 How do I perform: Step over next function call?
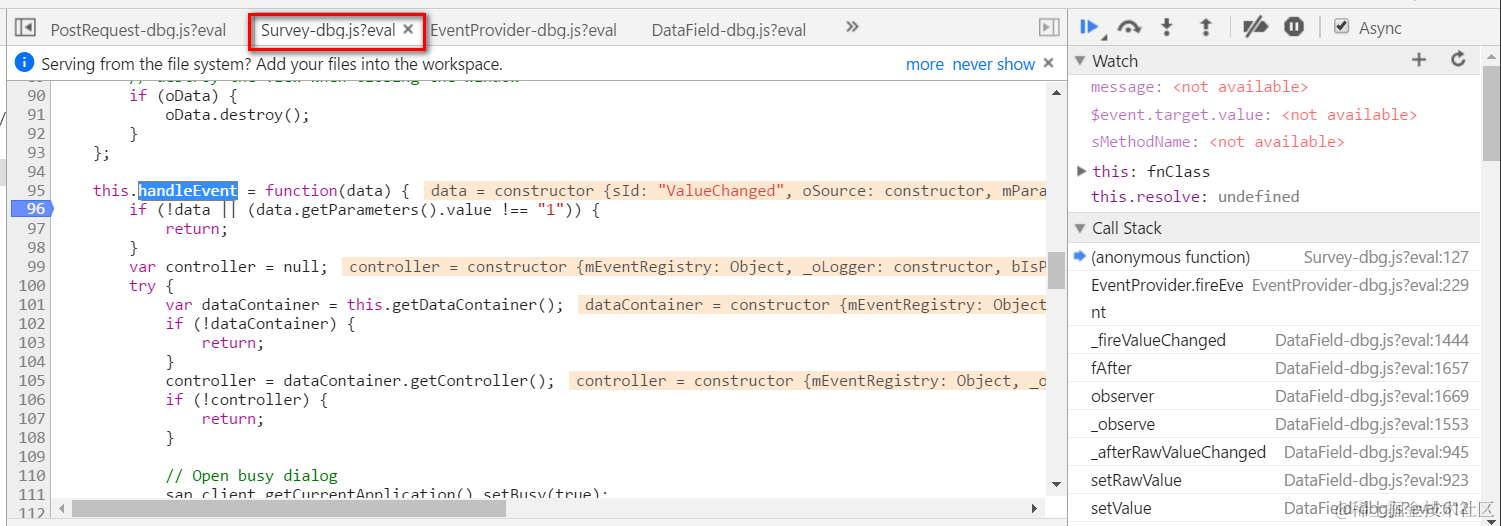[x=1129, y=28]
